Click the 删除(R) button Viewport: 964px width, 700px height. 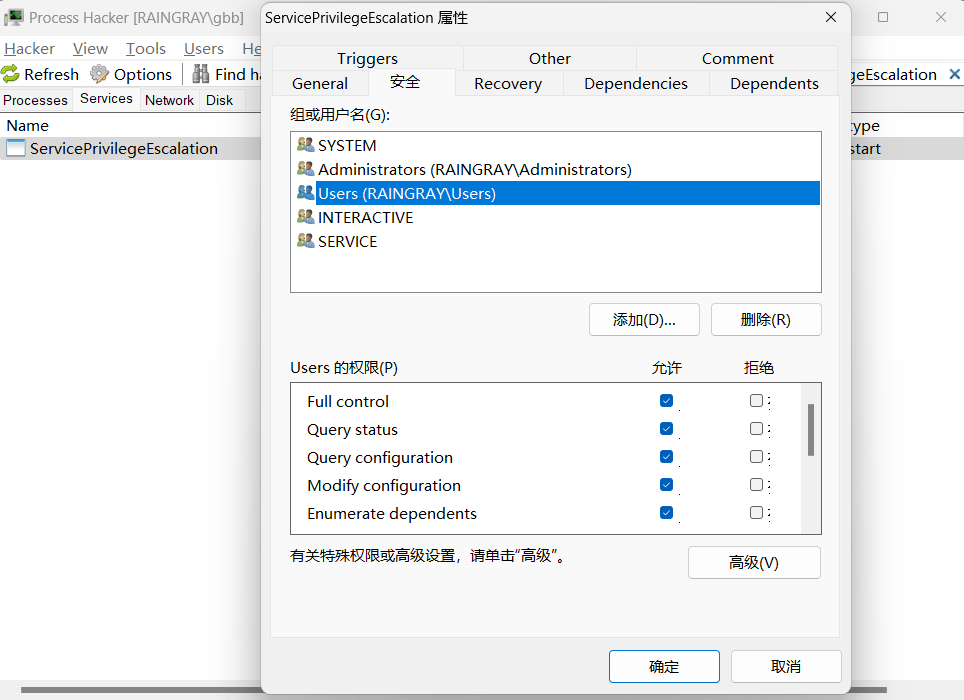[x=765, y=320]
